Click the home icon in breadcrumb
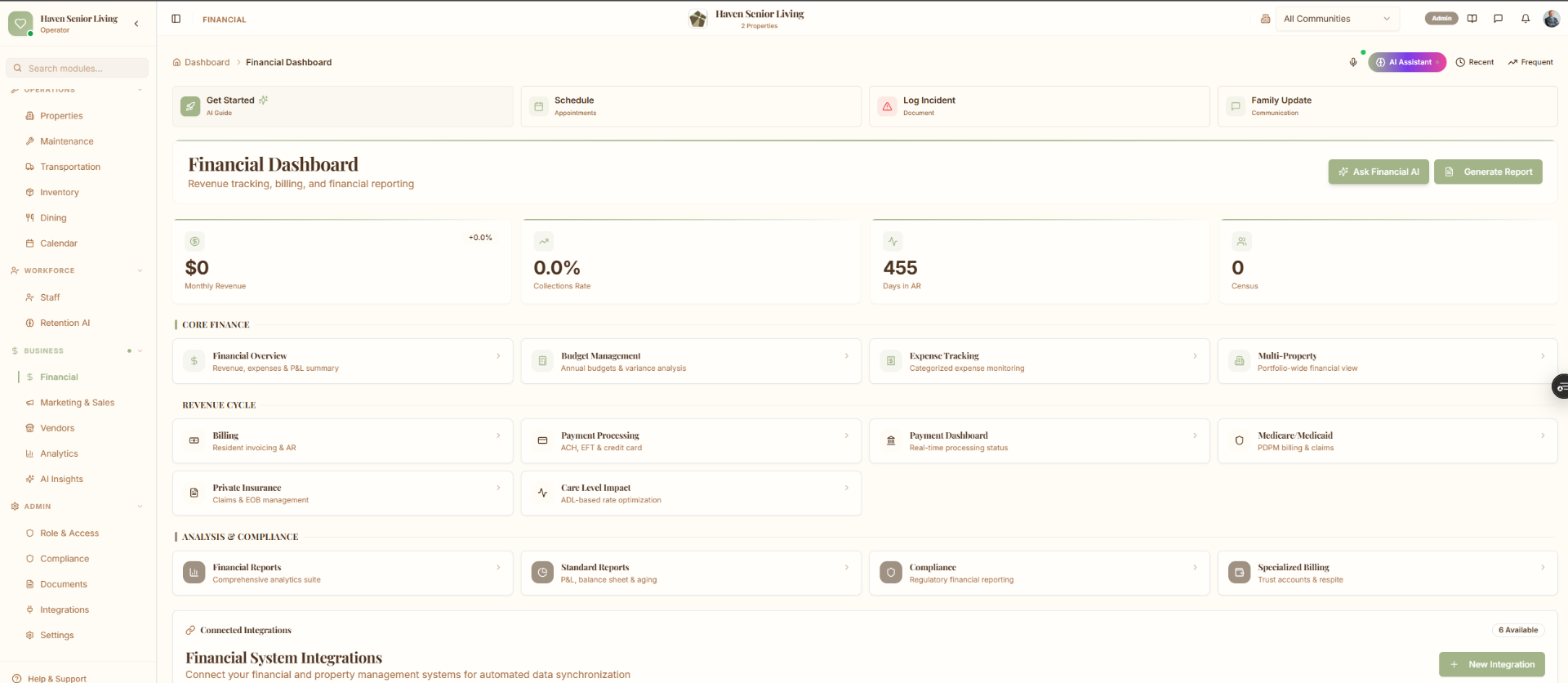 click(176, 62)
